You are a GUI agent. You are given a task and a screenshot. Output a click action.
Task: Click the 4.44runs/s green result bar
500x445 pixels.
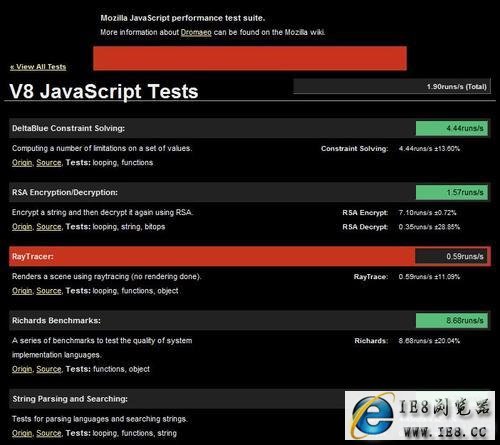point(452,128)
